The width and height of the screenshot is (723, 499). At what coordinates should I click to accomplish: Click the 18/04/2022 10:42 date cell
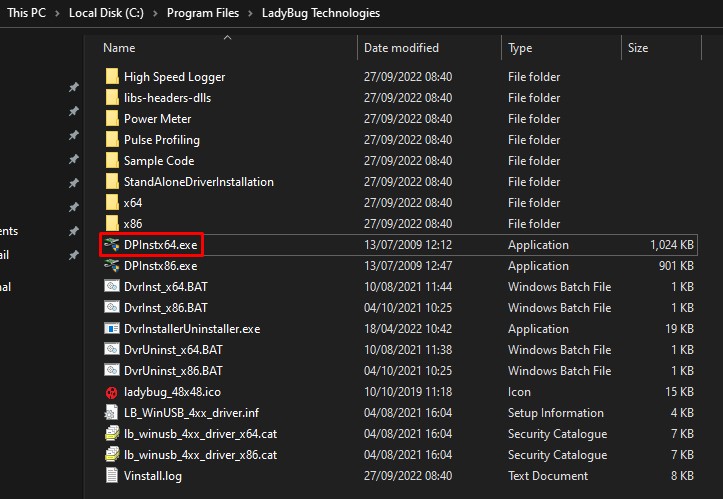pos(408,328)
